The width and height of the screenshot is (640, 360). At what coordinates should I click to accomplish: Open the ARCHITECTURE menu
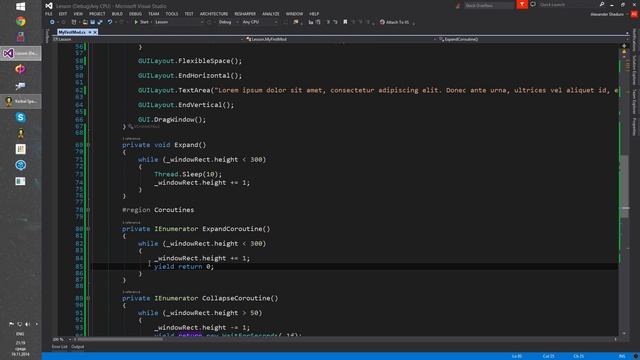click(x=214, y=14)
